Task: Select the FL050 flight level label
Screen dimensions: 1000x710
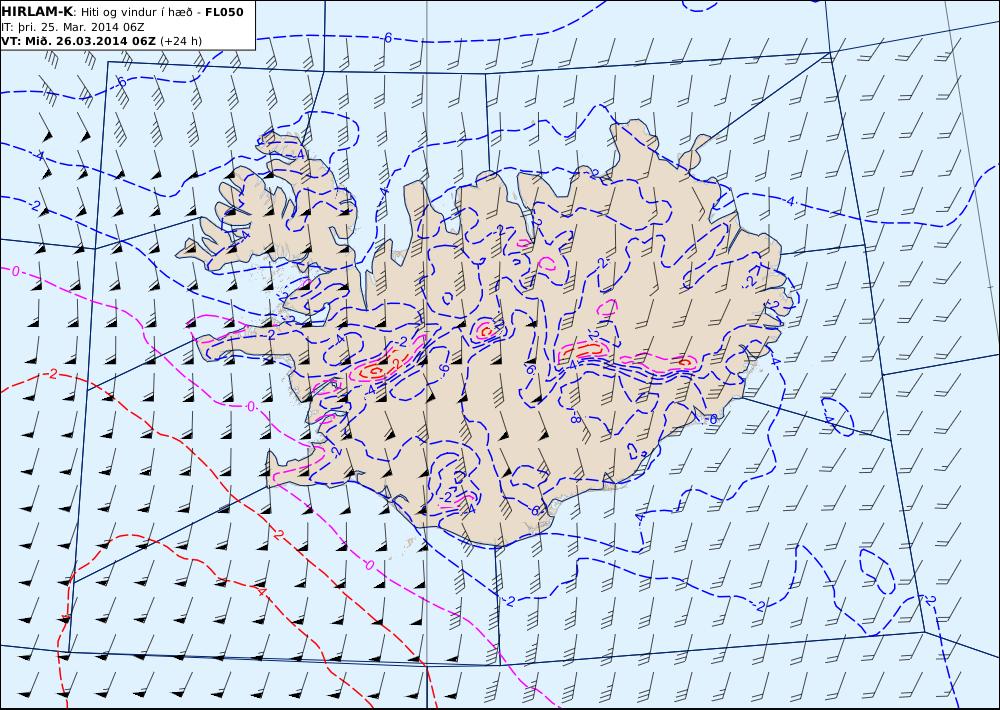Action: (224, 12)
